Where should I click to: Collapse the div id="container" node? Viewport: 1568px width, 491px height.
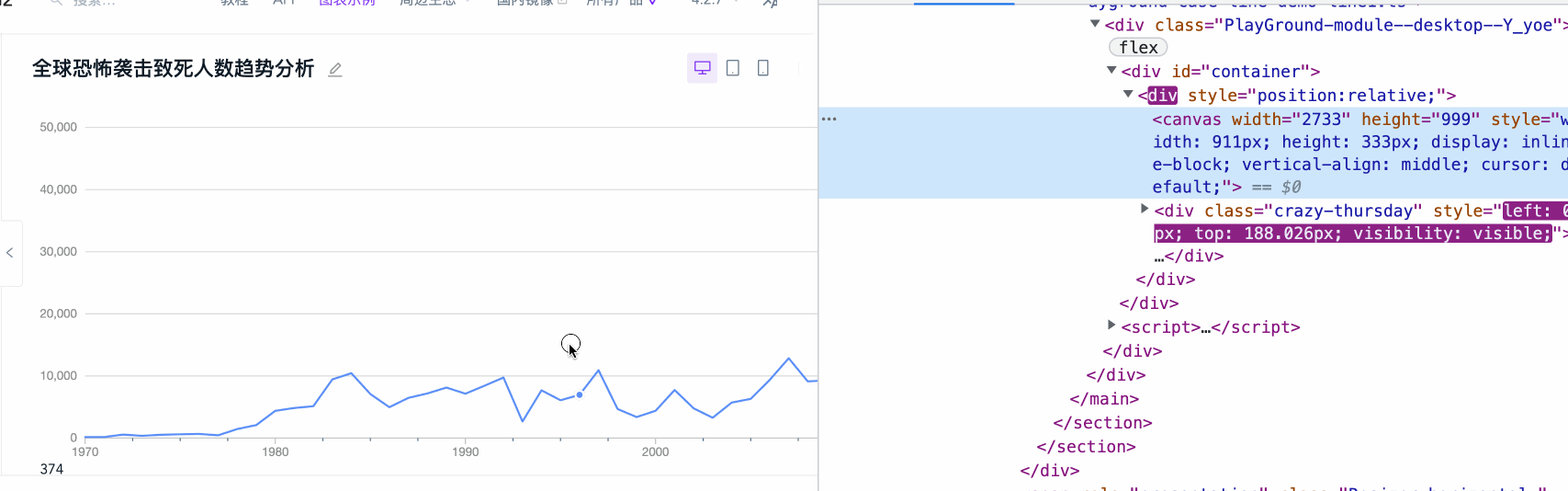tap(1111, 70)
